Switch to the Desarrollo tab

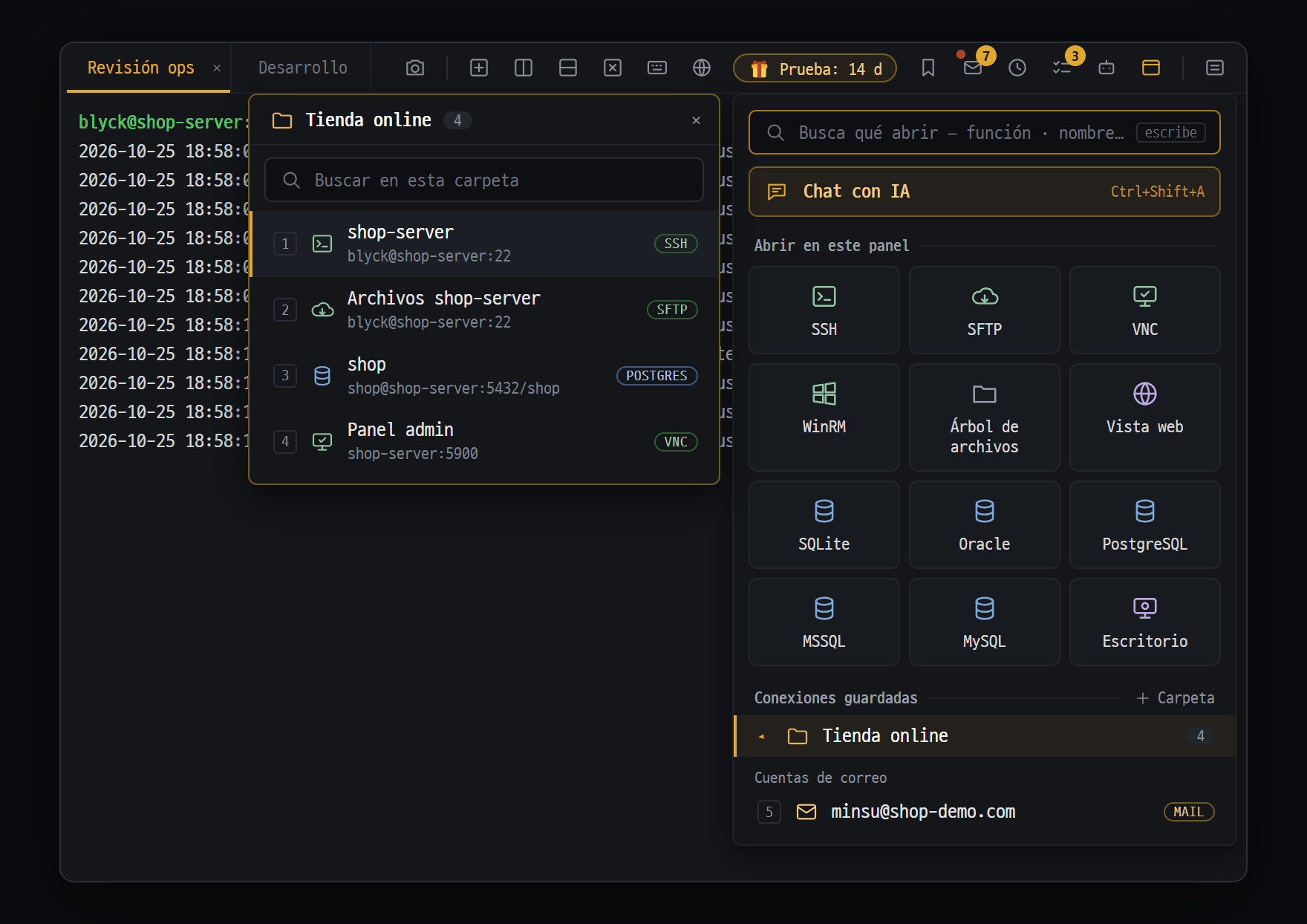coord(302,68)
